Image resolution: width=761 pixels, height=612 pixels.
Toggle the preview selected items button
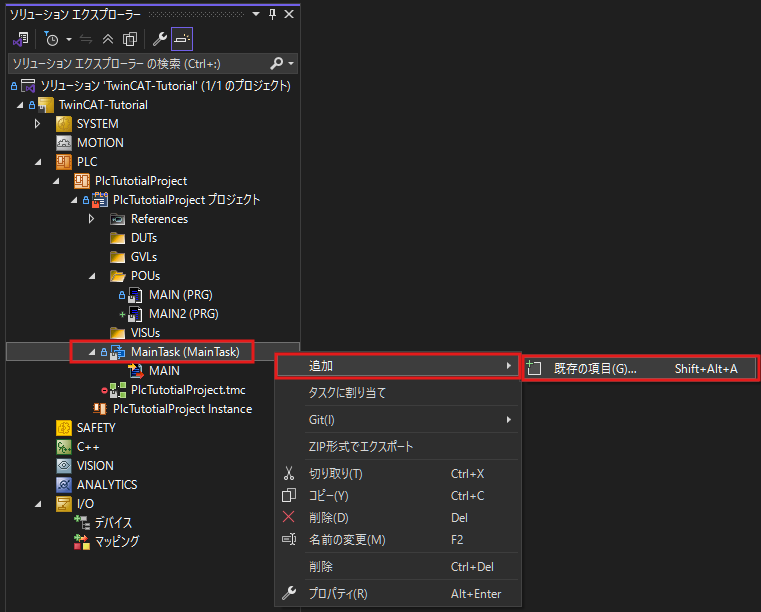(x=182, y=39)
